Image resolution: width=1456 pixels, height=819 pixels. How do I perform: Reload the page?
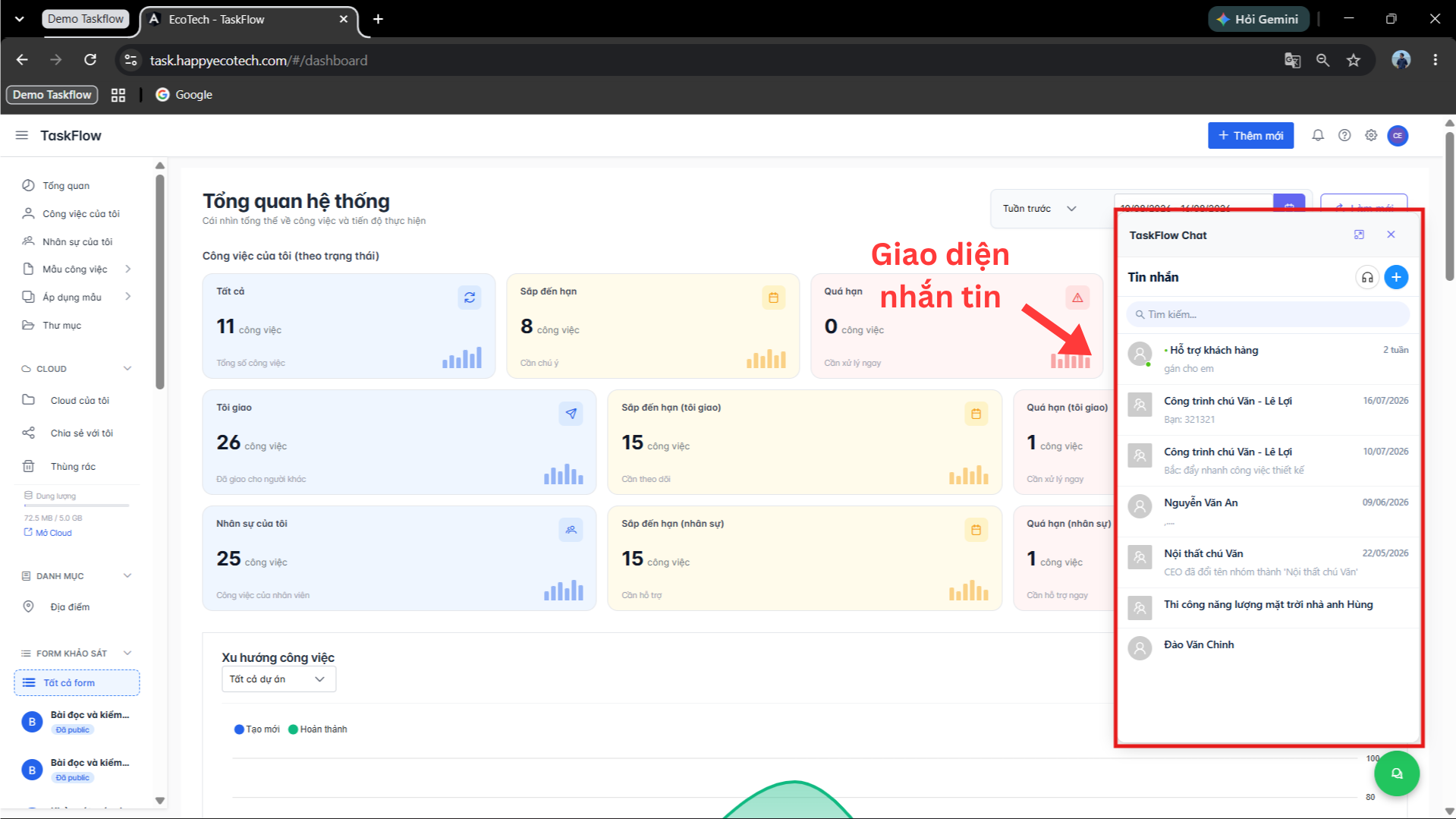(90, 60)
